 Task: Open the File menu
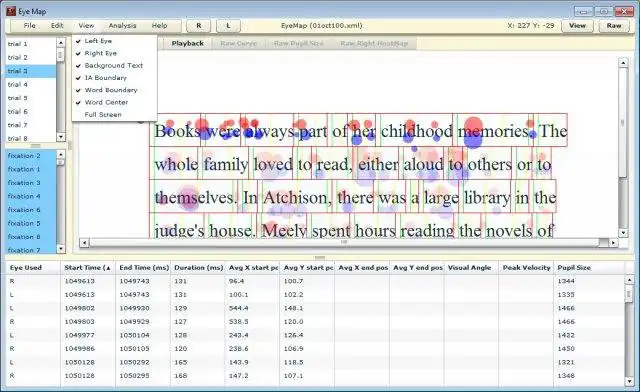coord(29,26)
